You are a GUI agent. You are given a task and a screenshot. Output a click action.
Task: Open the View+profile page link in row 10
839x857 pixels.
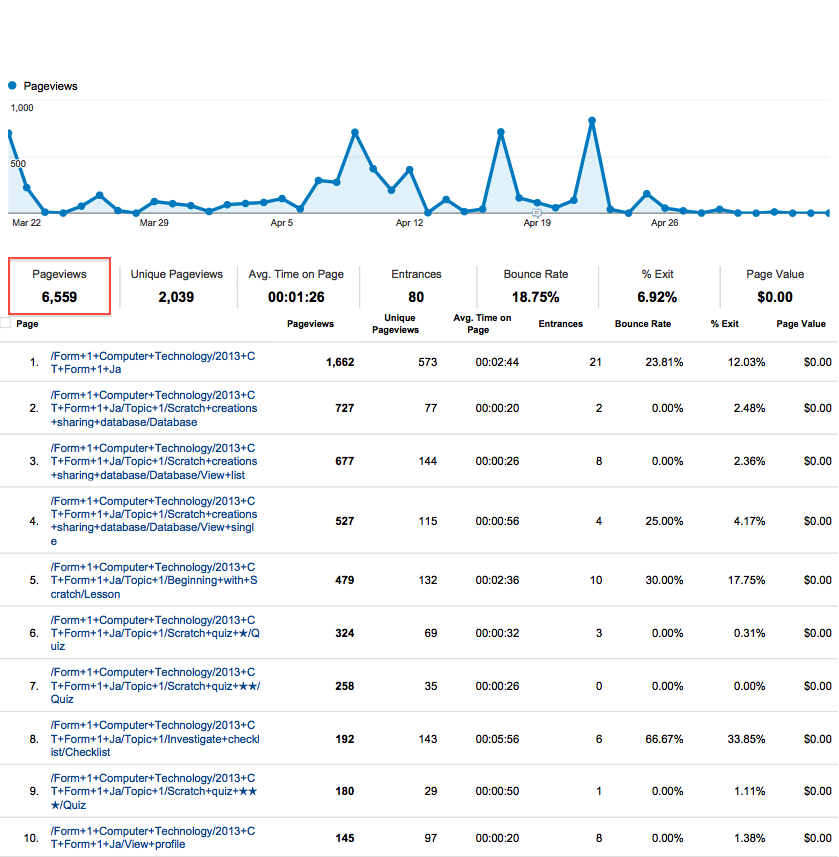(x=153, y=838)
